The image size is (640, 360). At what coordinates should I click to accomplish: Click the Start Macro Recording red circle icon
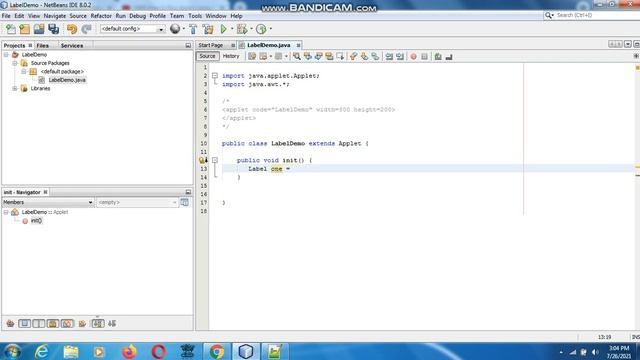tap(413, 57)
